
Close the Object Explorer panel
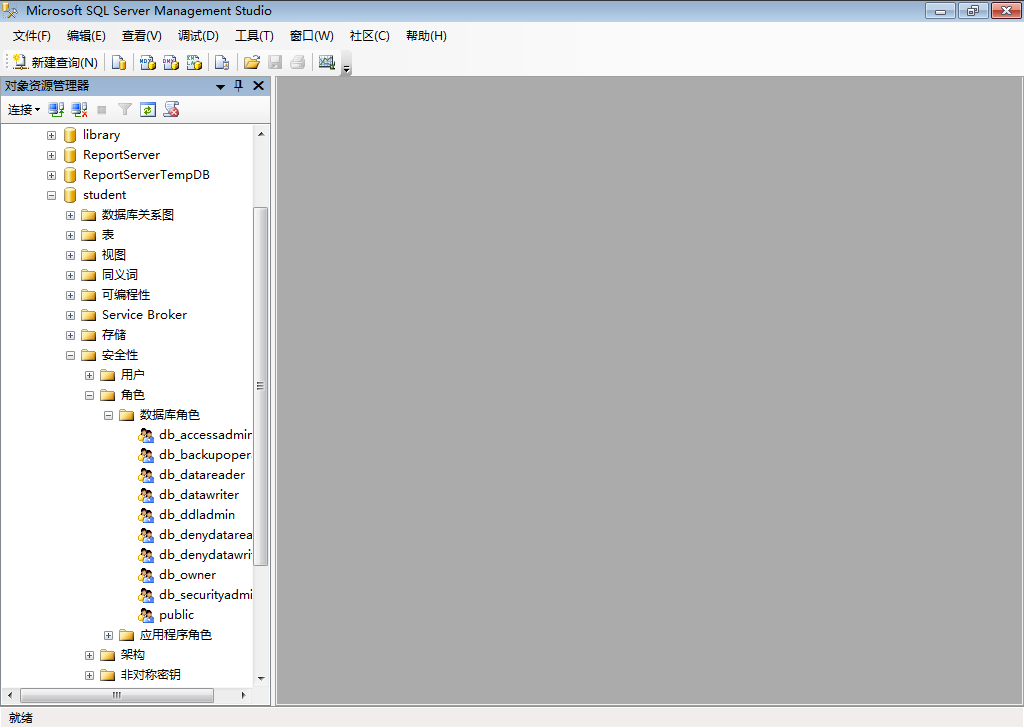[x=259, y=86]
